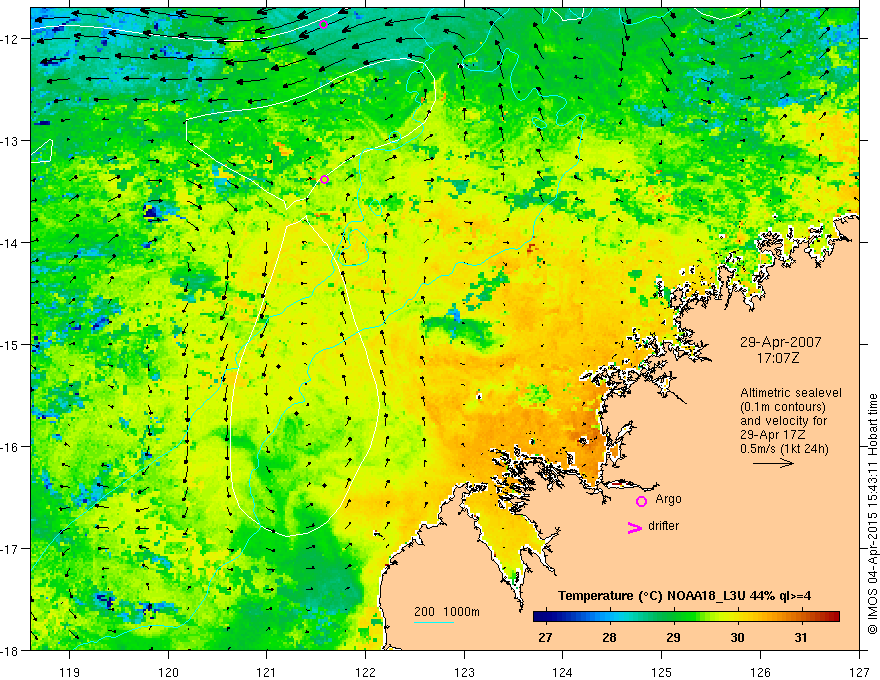This screenshot has height=680, width=880.
Task: Click the '17:07Z' time text
Action: point(778,358)
